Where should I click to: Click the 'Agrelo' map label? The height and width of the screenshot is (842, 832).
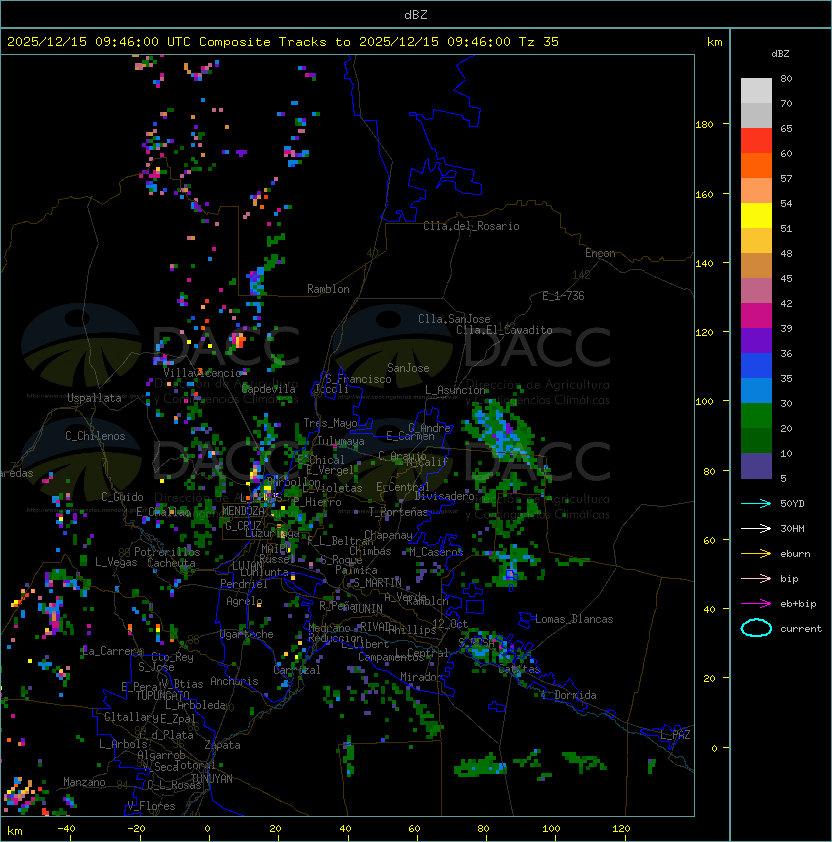click(244, 601)
